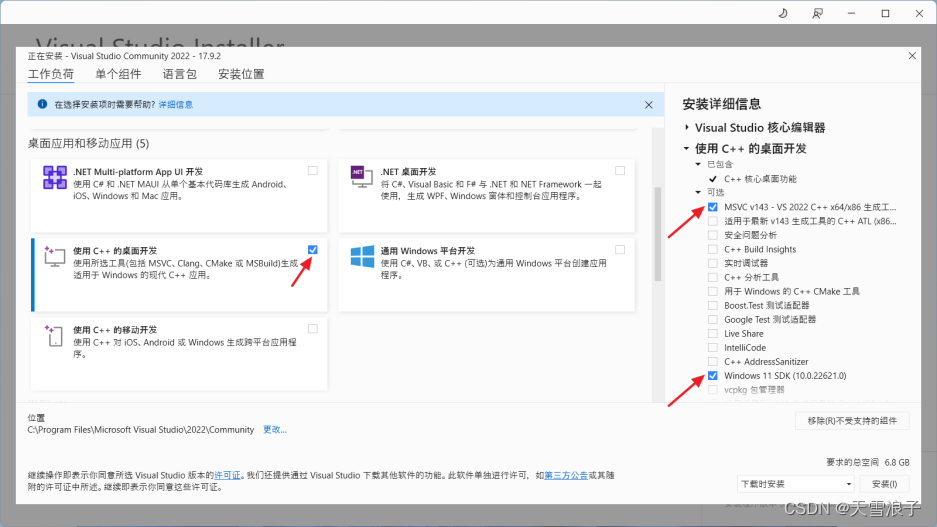Uncheck MSVC v143 - VS 2022 C++ option
Image resolution: width=937 pixels, height=527 pixels.
pyautogui.click(x=713, y=207)
